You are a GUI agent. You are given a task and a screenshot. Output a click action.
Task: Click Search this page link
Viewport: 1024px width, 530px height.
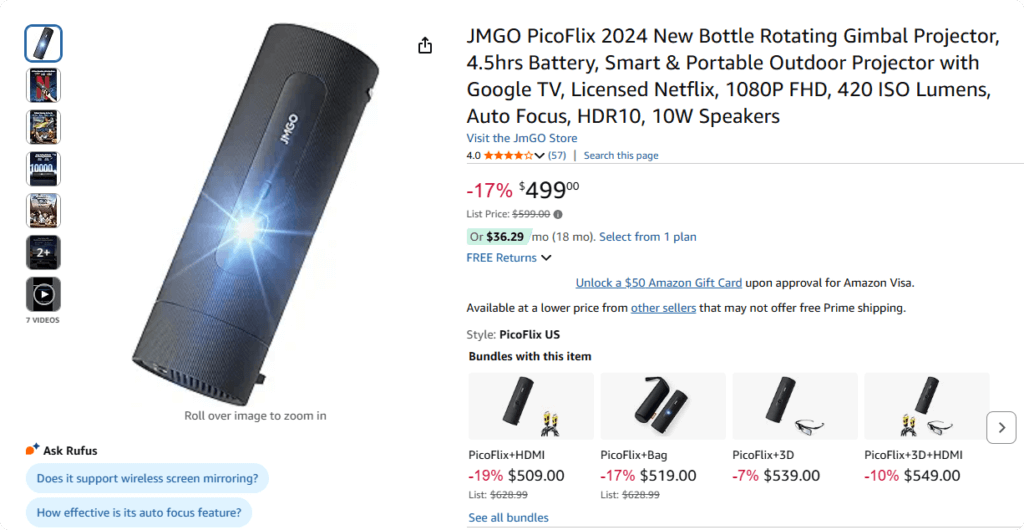621,156
